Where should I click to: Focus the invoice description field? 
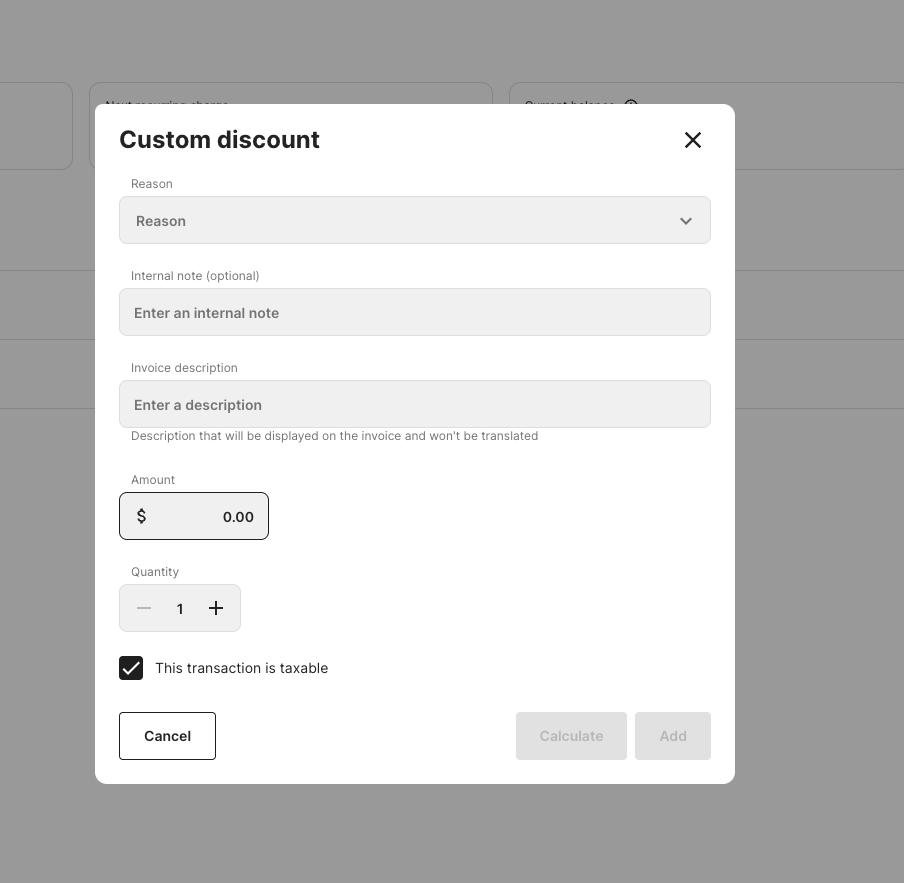coord(415,404)
